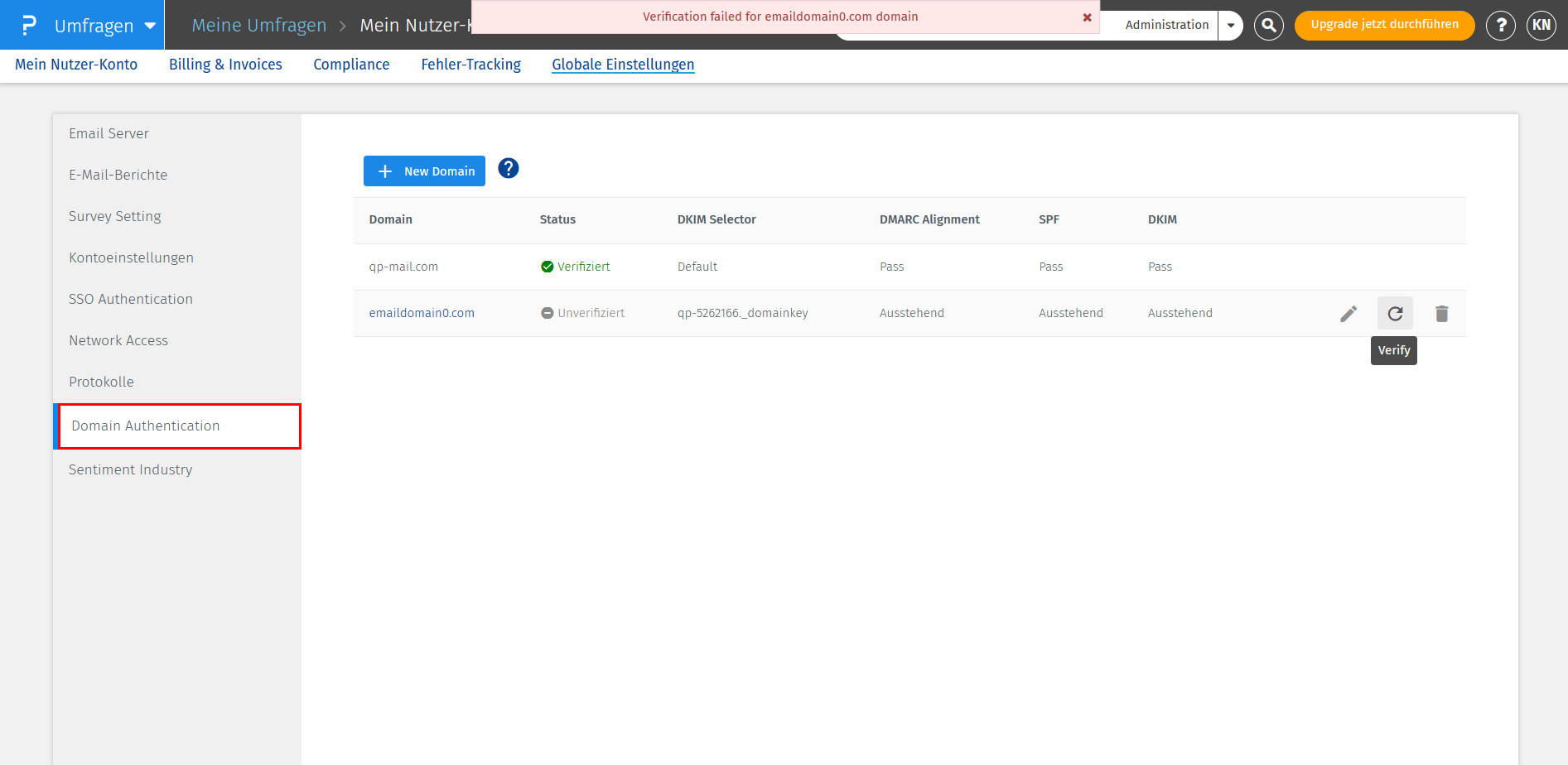Switch to Billing & Invoices tab
1568x765 pixels.
click(x=225, y=65)
